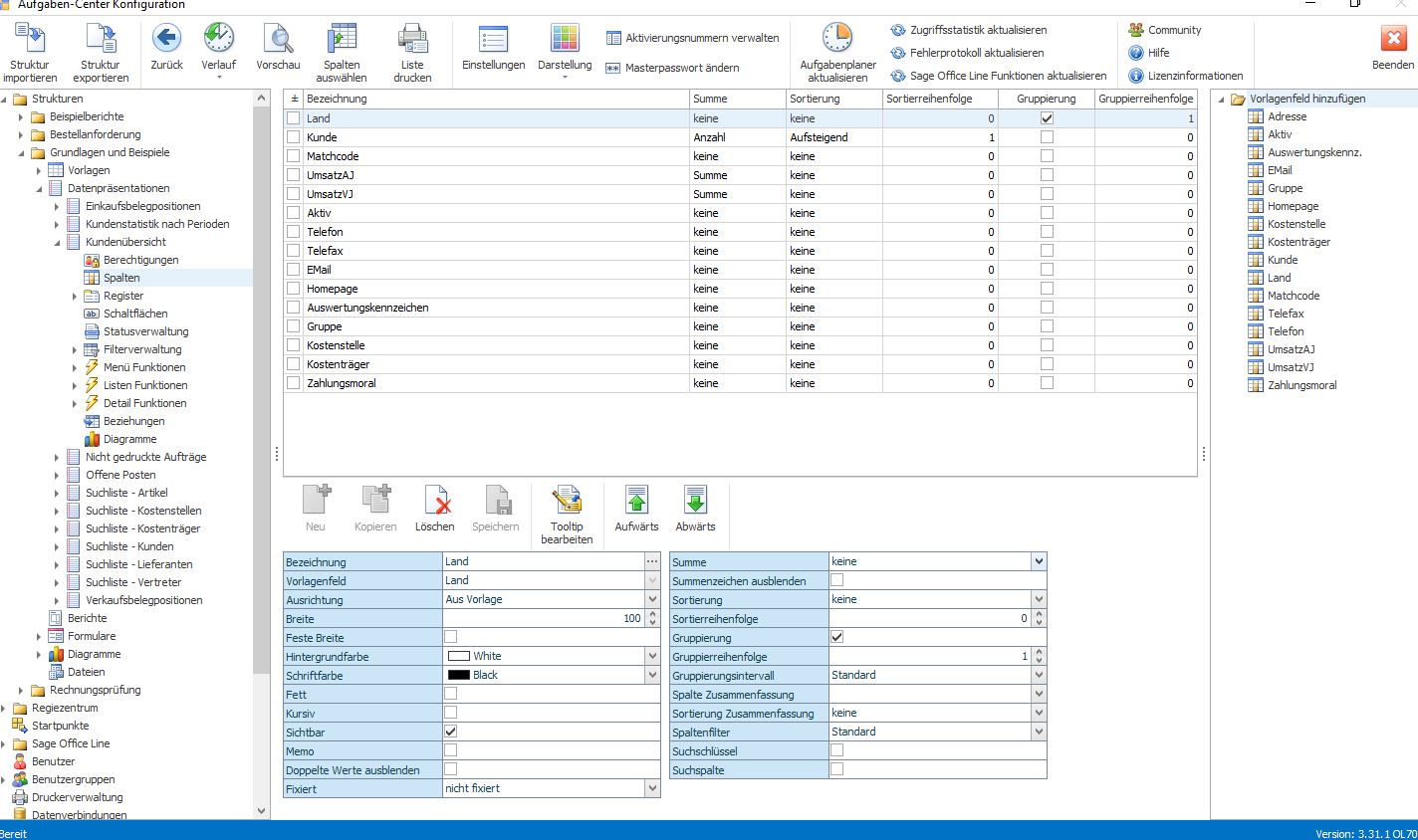This screenshot has height=840, width=1418.
Task: Check the row selector box for Matchcode
Action: tap(293, 156)
